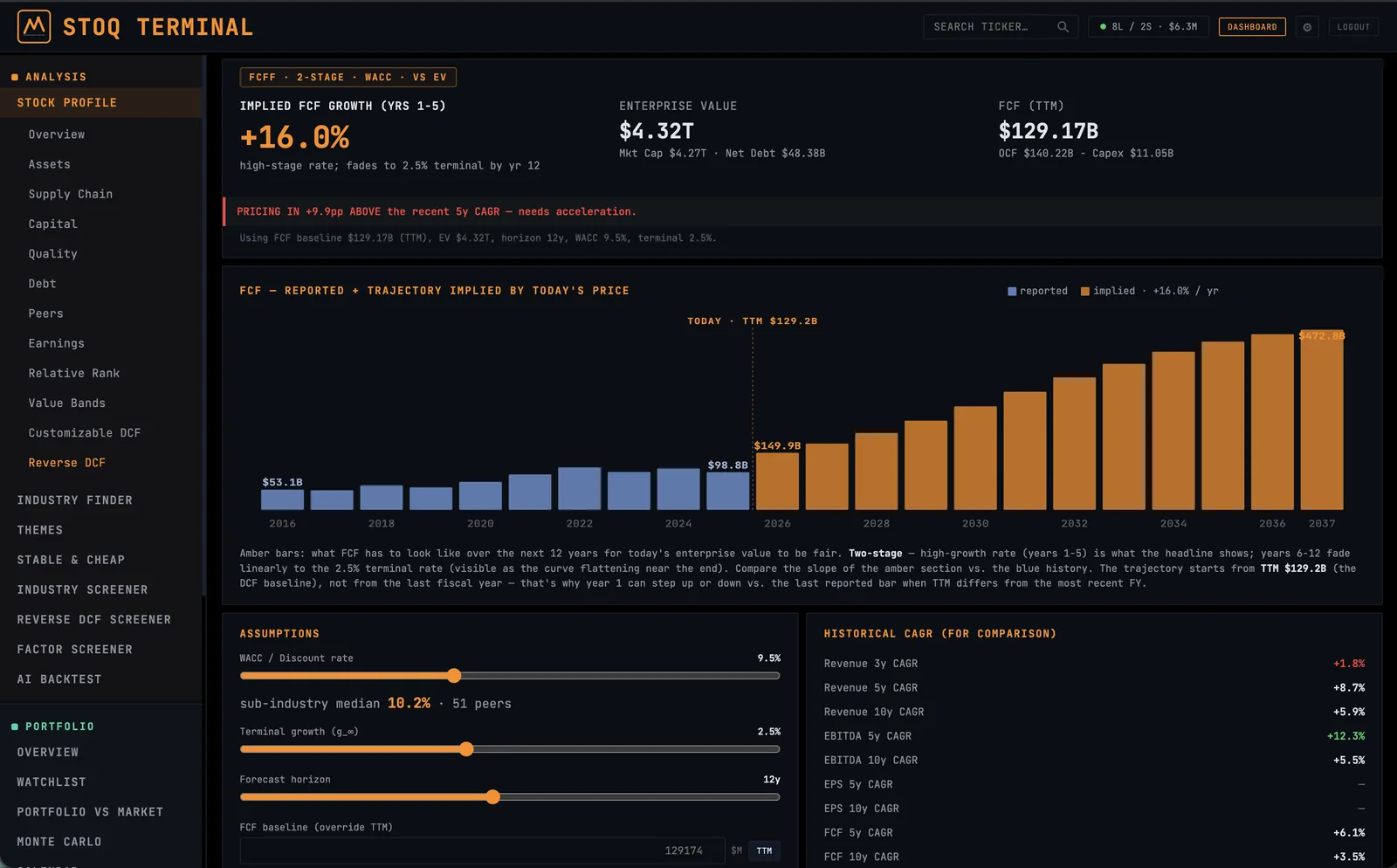Image resolution: width=1397 pixels, height=868 pixels.
Task: Click the amber implied legend swatch
Action: (1085, 292)
